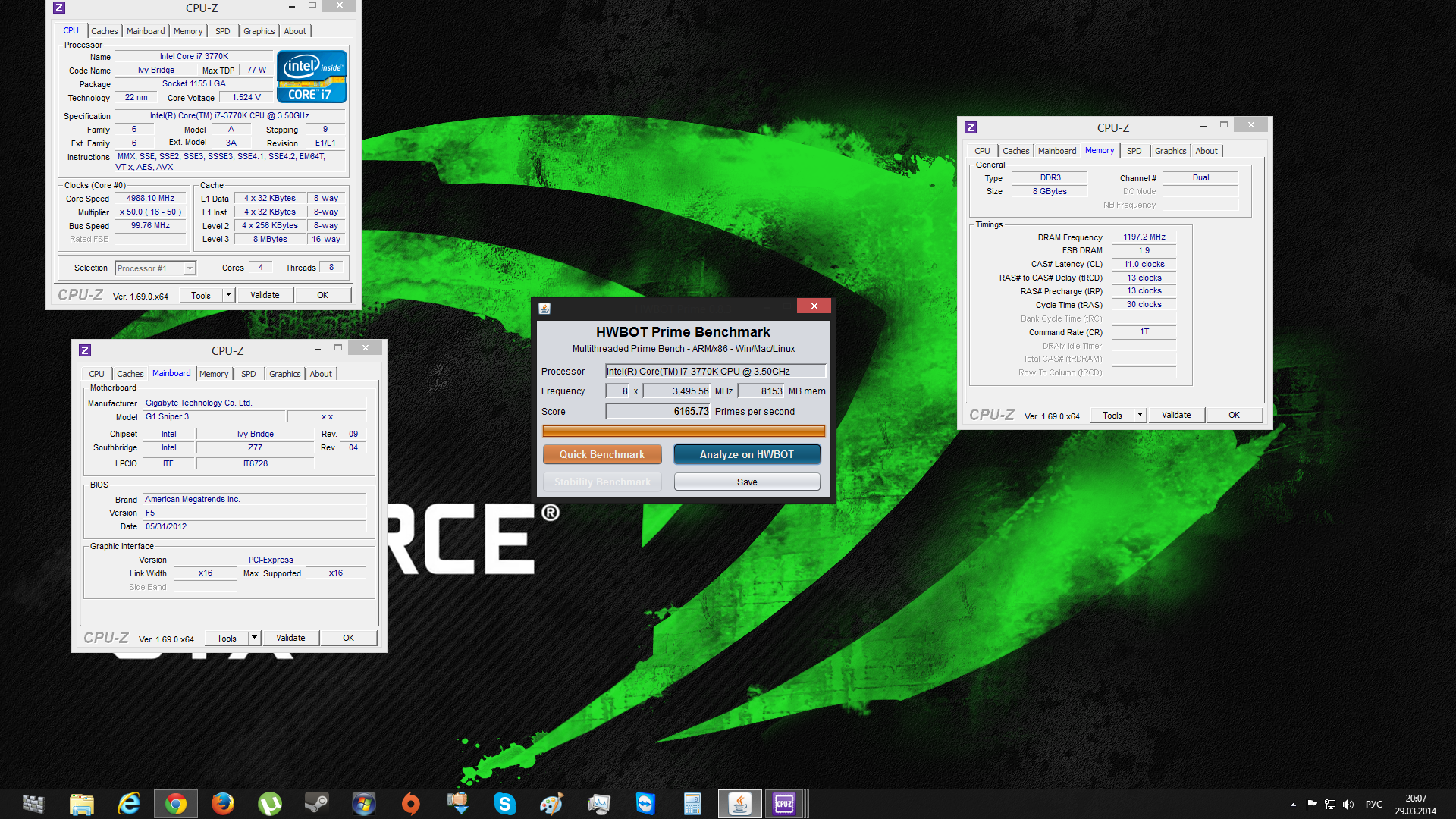Open Skype from the taskbar
This screenshot has height=819, width=1456.
pyautogui.click(x=505, y=804)
